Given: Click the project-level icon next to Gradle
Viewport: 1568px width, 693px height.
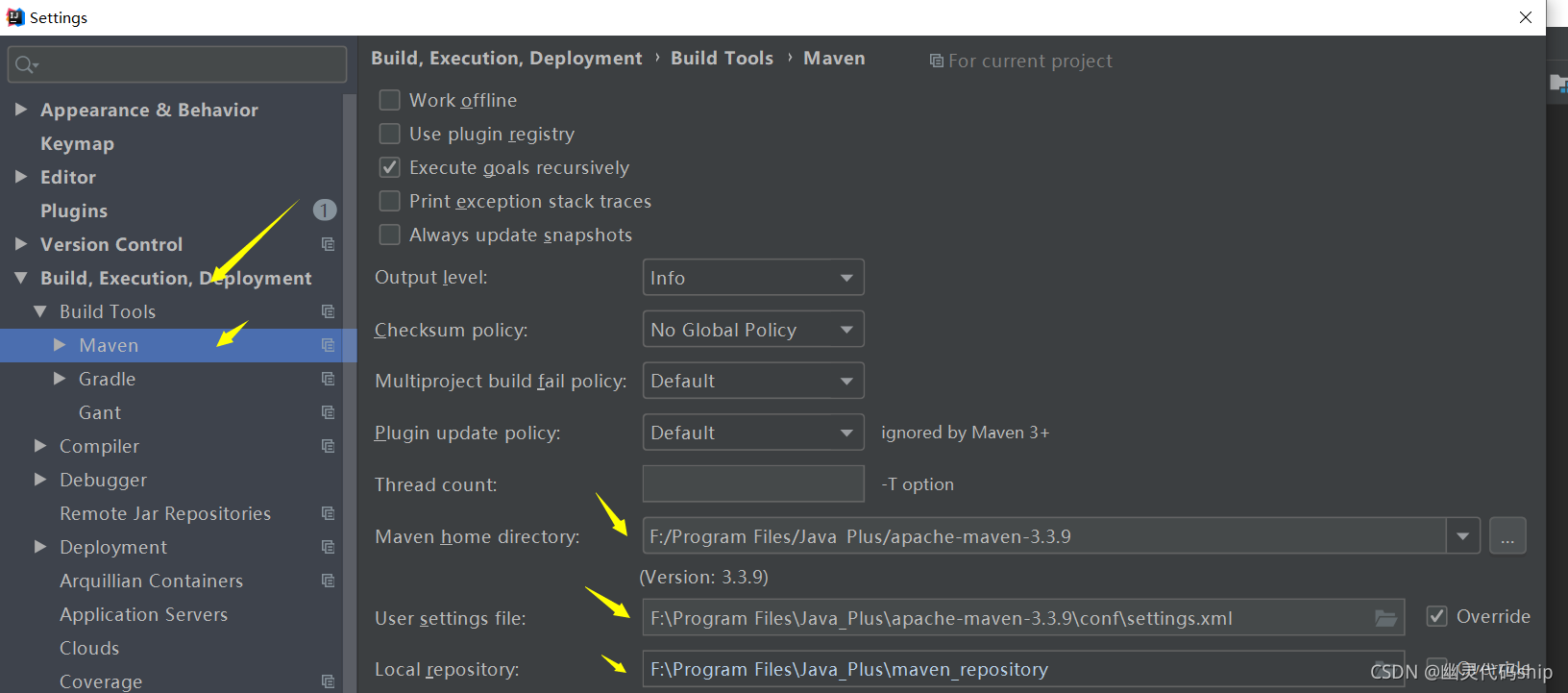Looking at the screenshot, I should click(329, 379).
